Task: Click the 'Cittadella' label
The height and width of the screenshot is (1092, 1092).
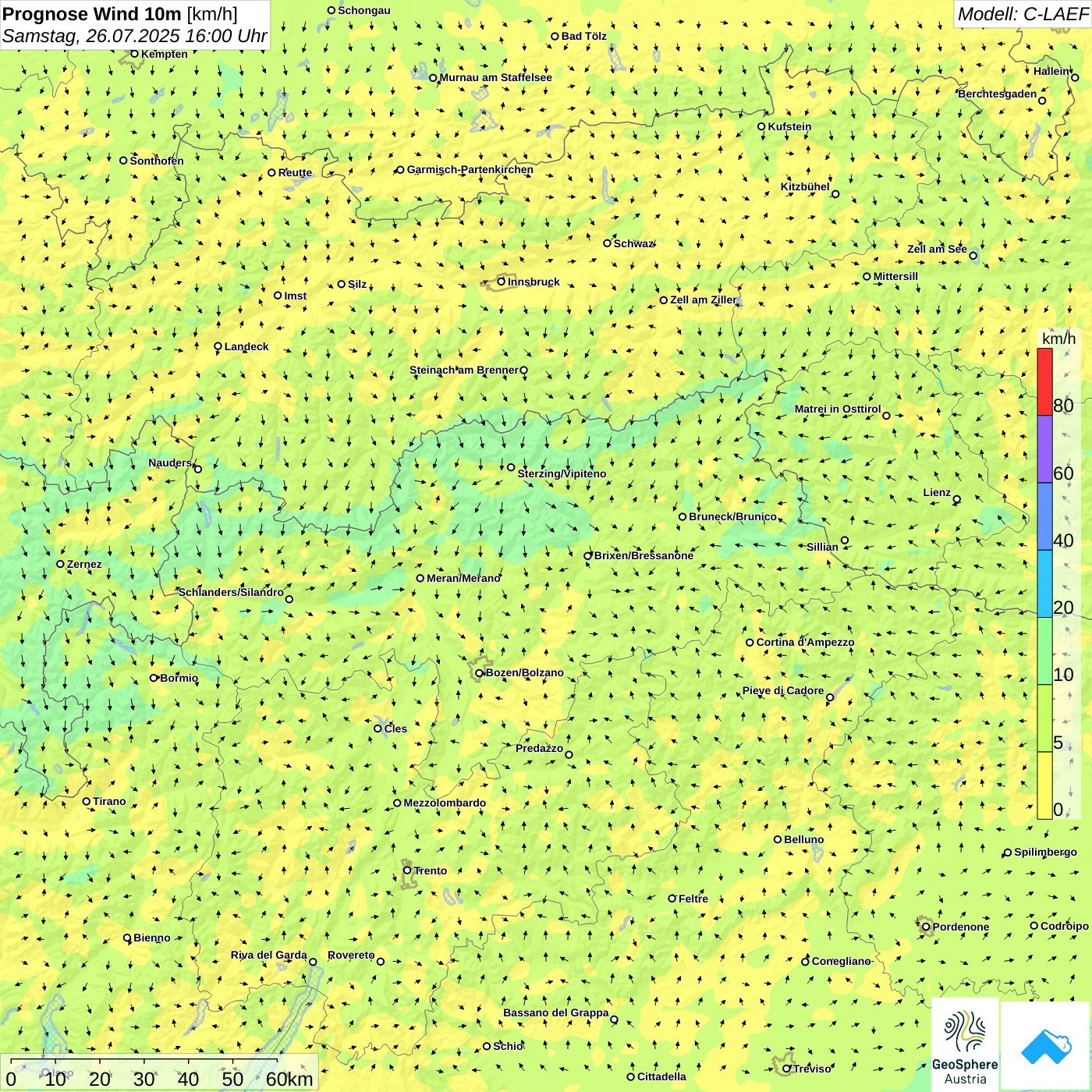Action: [661, 1076]
